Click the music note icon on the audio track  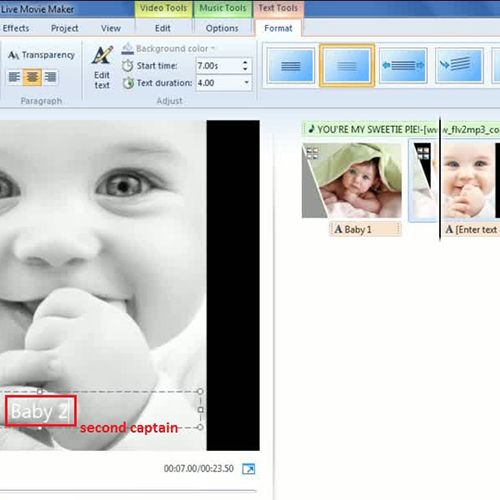(x=311, y=129)
